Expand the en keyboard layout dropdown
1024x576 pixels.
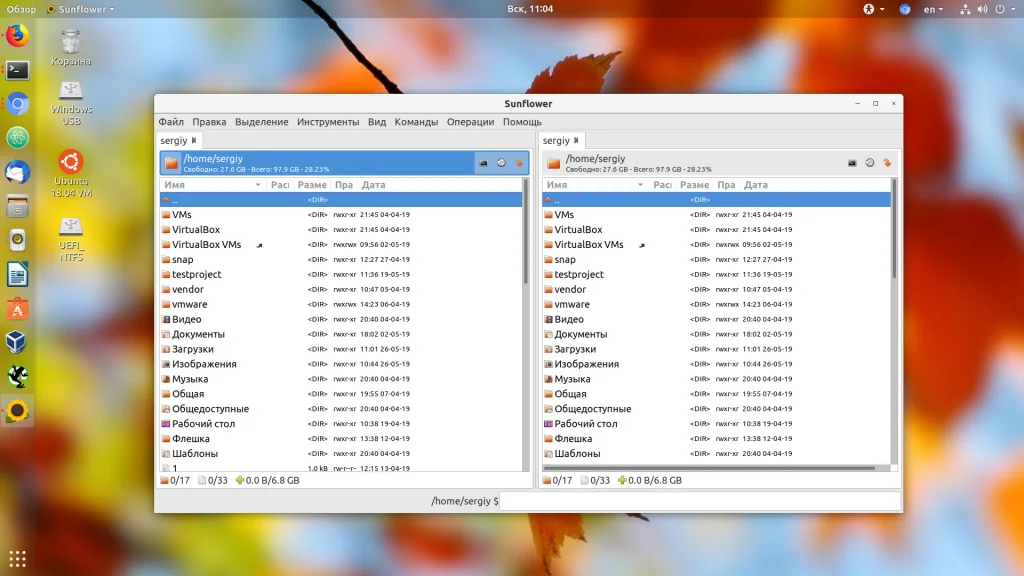932,9
